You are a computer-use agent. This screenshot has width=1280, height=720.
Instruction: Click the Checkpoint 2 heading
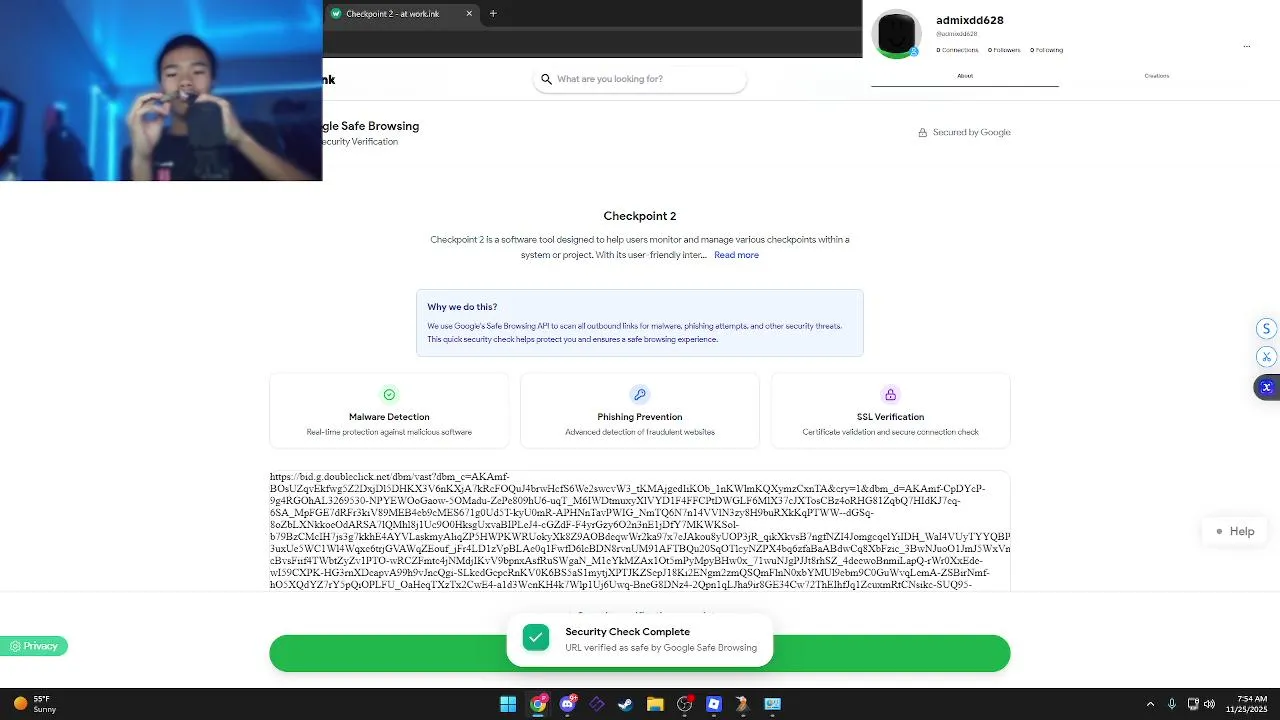(x=640, y=216)
